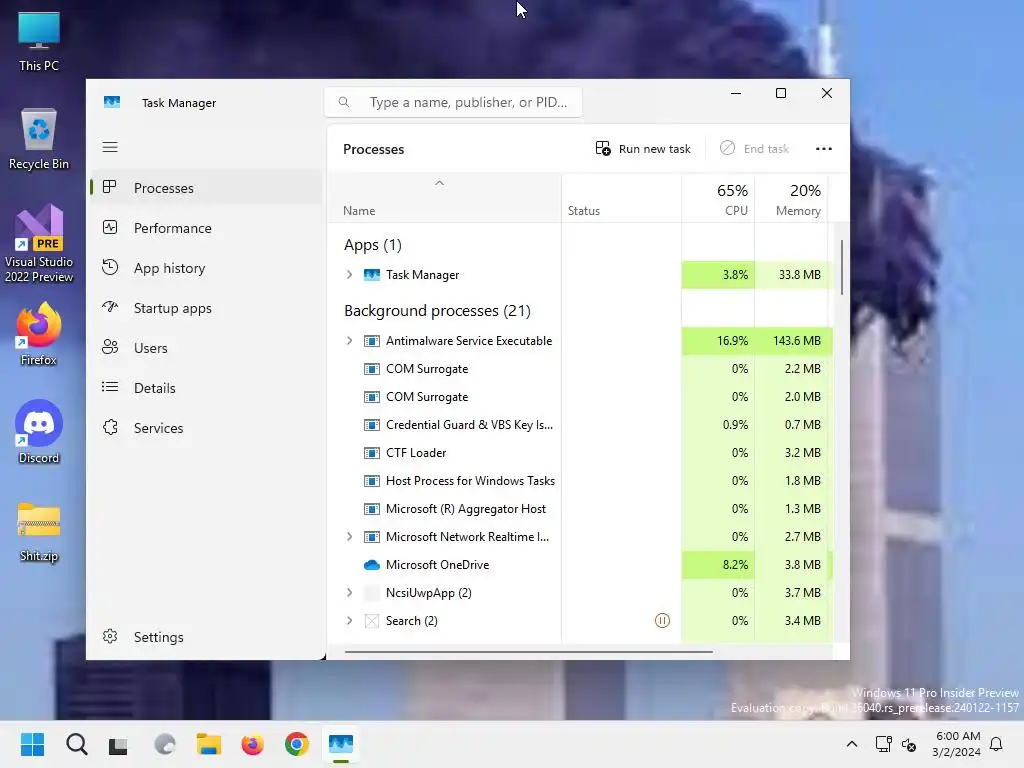Open Settings gear icon in Task Manager

[110, 636]
